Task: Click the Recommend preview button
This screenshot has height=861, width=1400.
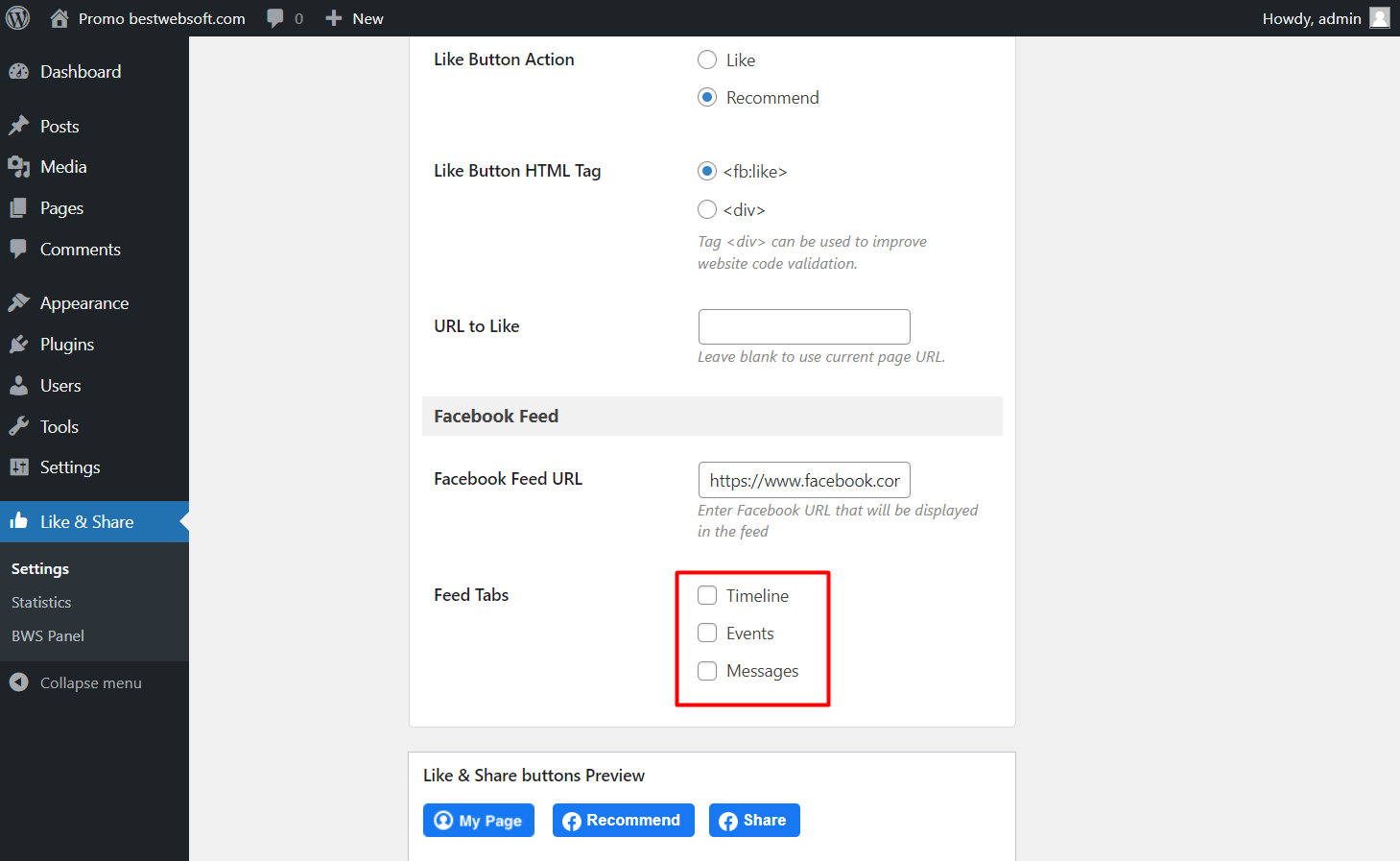Action: point(624,821)
